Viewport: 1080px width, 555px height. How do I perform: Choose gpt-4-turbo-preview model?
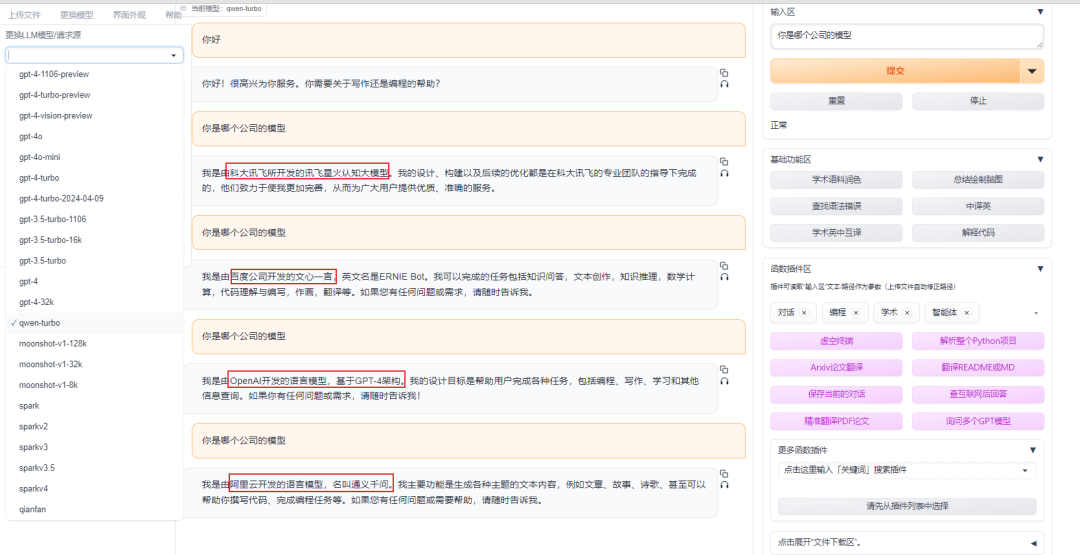(94, 95)
